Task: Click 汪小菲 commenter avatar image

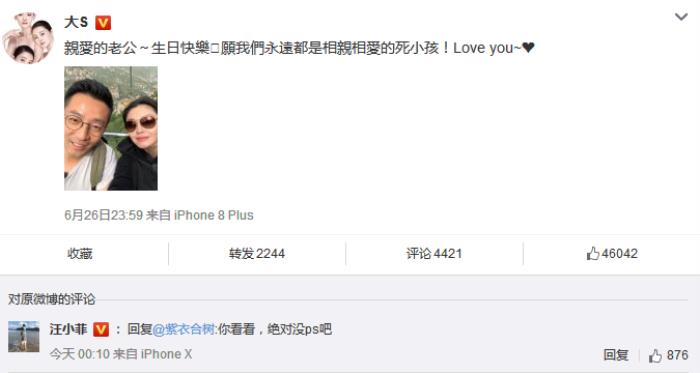Action: coord(24,336)
